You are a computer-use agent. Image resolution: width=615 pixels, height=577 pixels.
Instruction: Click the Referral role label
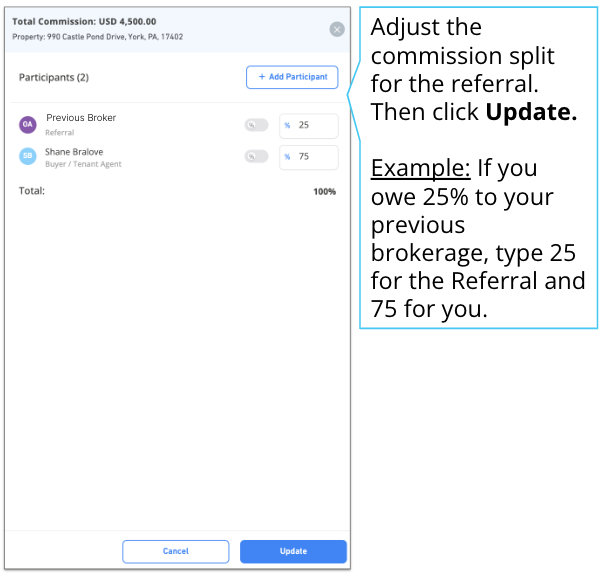coord(60,133)
